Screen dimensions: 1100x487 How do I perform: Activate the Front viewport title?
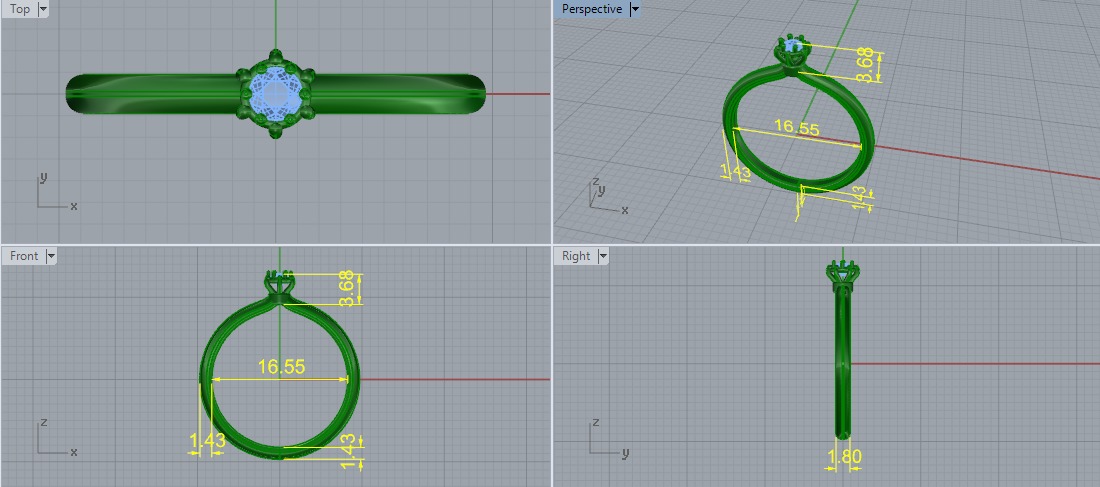[24, 256]
